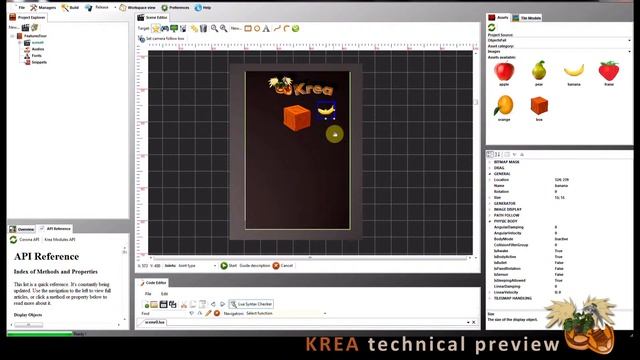
Task: Collapse the PHYSIC BODY property group
Action: point(490,221)
